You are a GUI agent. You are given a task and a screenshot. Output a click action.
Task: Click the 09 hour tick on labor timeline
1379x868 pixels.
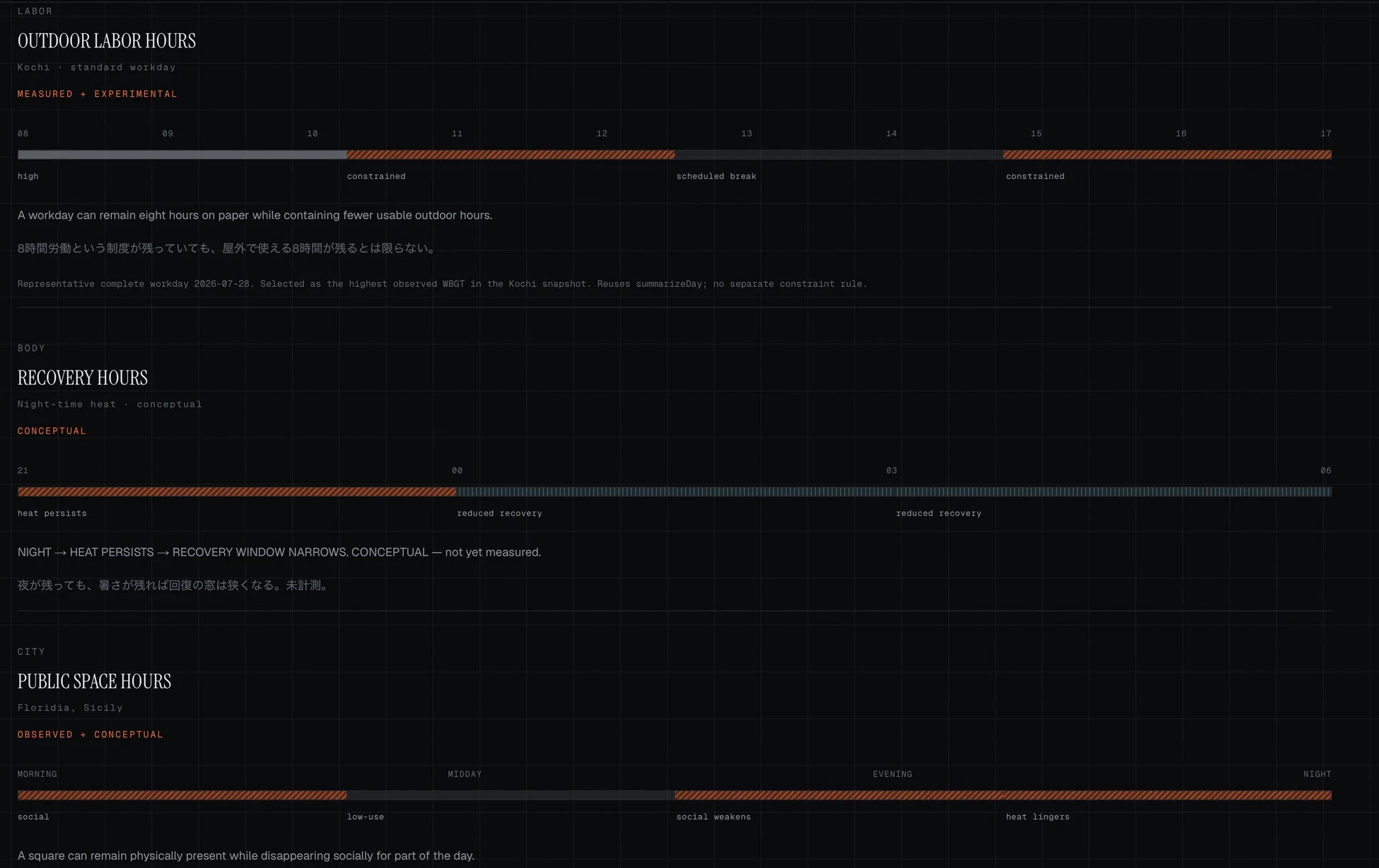[168, 134]
